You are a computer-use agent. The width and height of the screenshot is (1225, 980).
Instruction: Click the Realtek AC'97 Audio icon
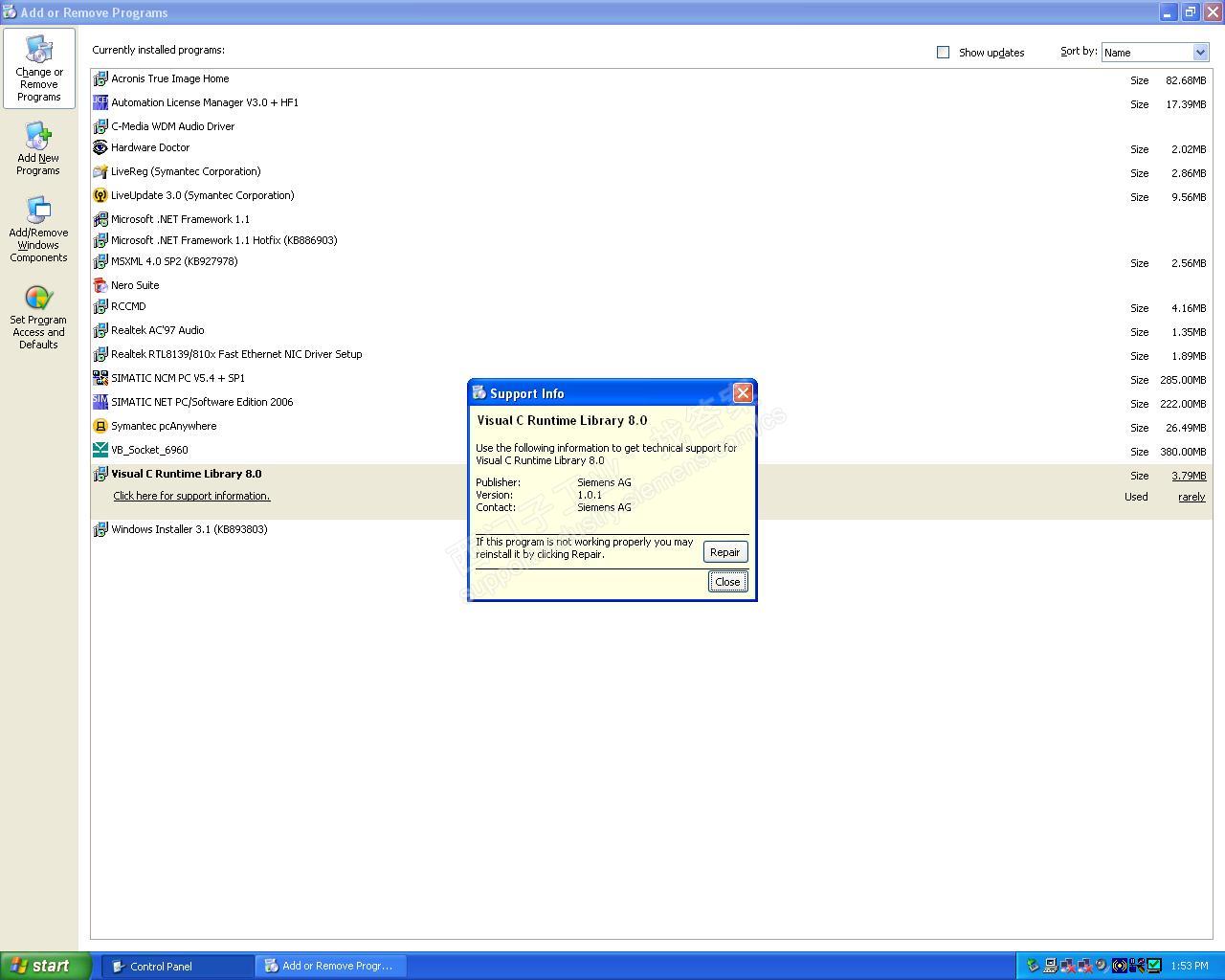100,330
